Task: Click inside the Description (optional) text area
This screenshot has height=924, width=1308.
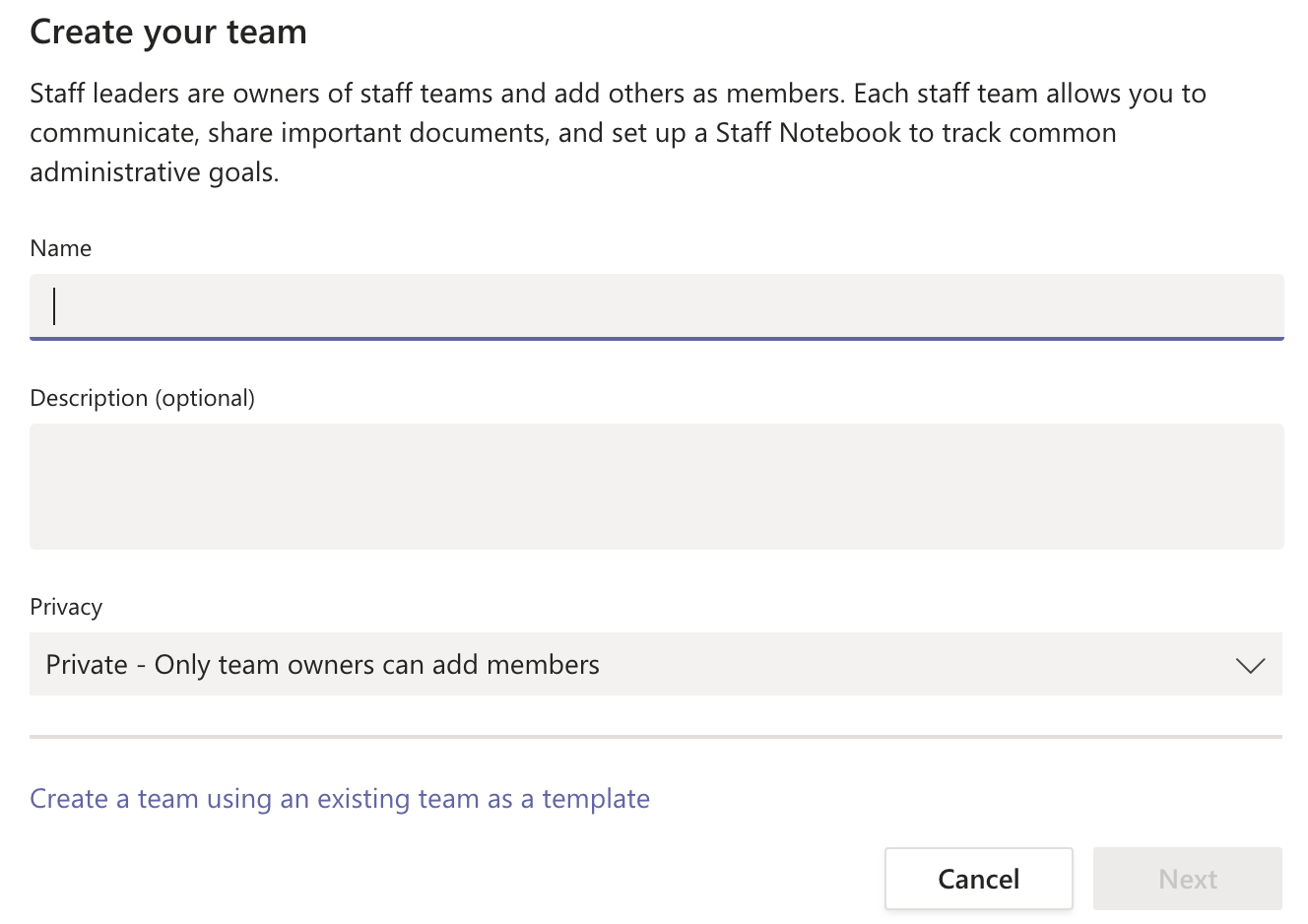Action: pos(657,487)
